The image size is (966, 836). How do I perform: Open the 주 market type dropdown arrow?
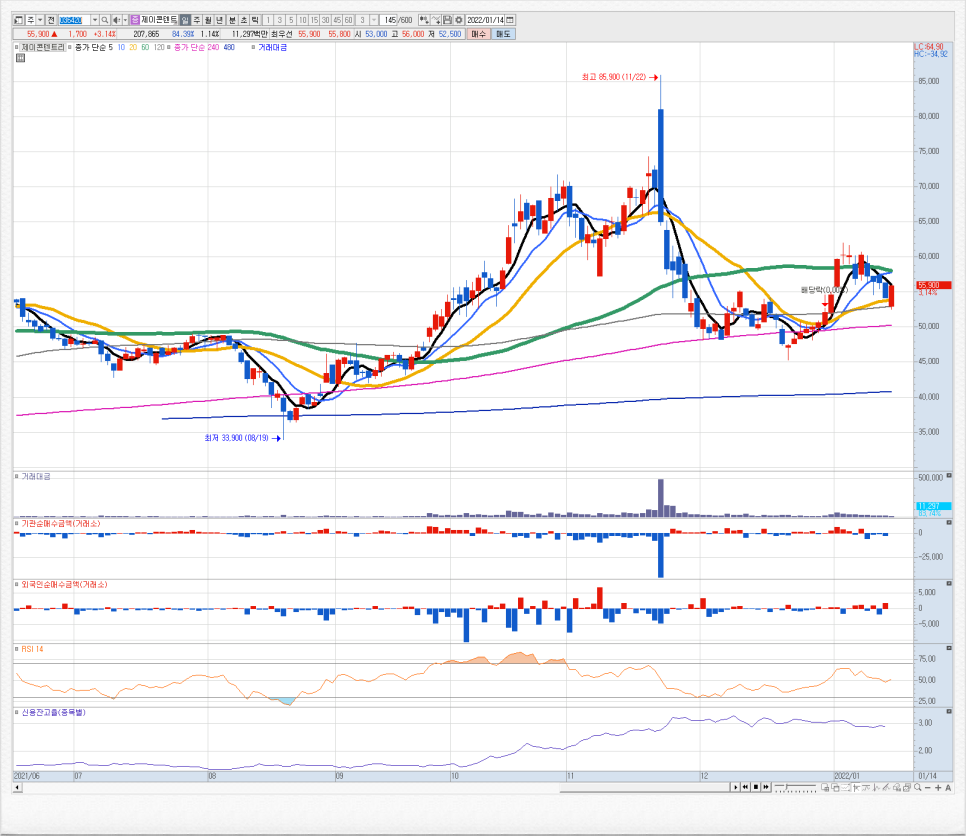point(40,20)
